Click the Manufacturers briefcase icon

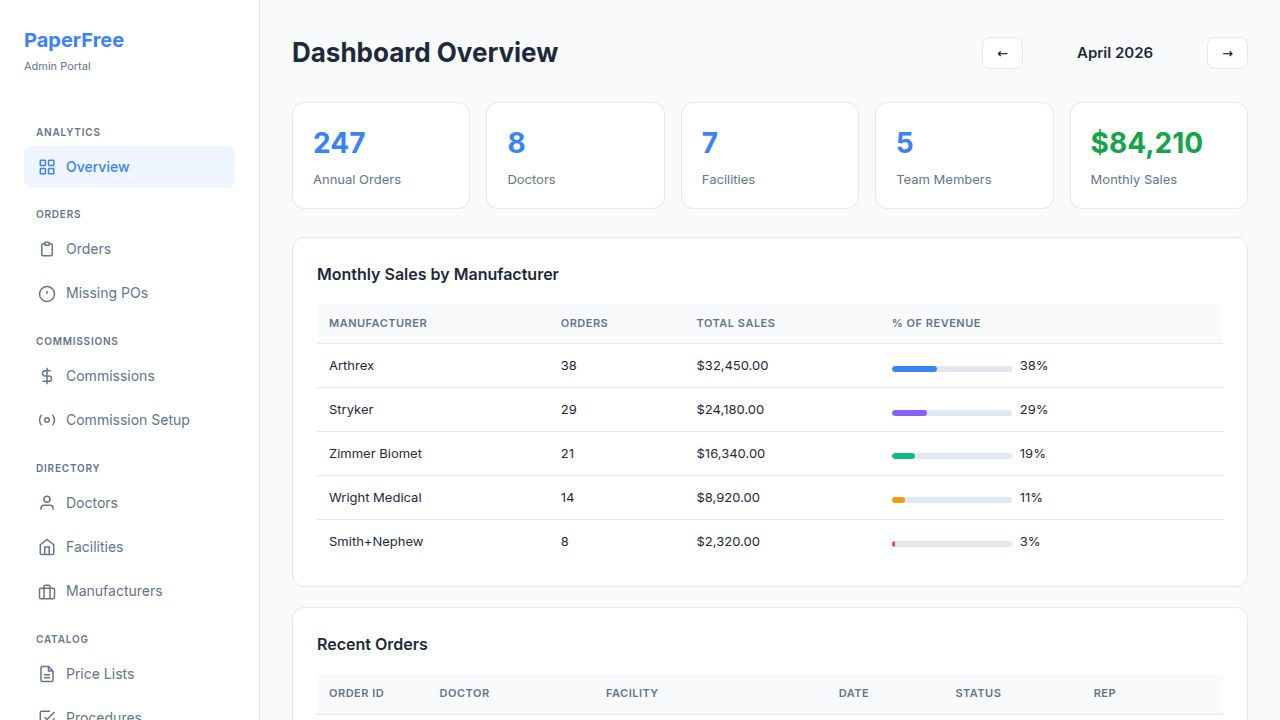click(47, 591)
